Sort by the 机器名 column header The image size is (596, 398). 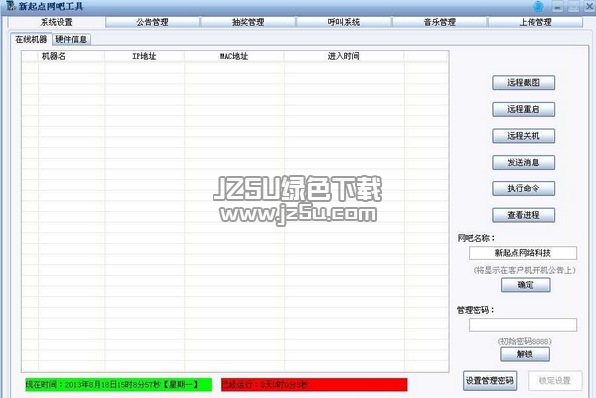71,56
